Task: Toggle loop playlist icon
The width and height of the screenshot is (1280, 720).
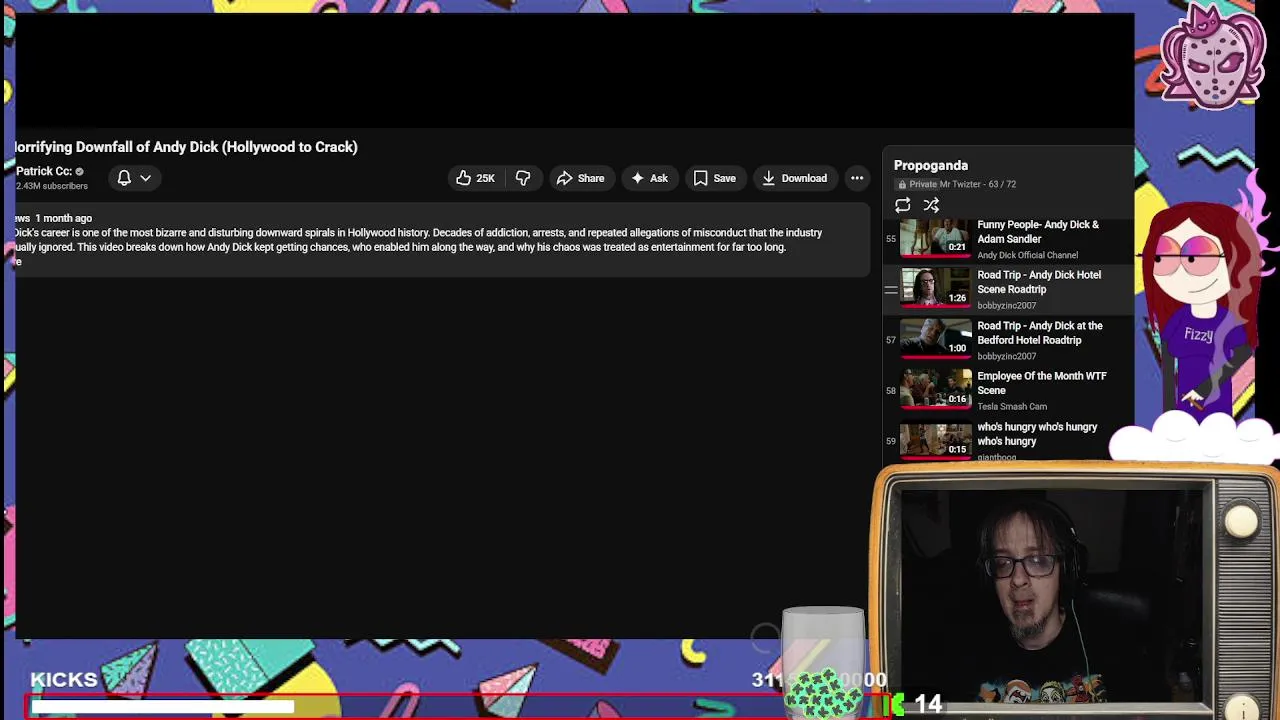Action: tap(902, 205)
